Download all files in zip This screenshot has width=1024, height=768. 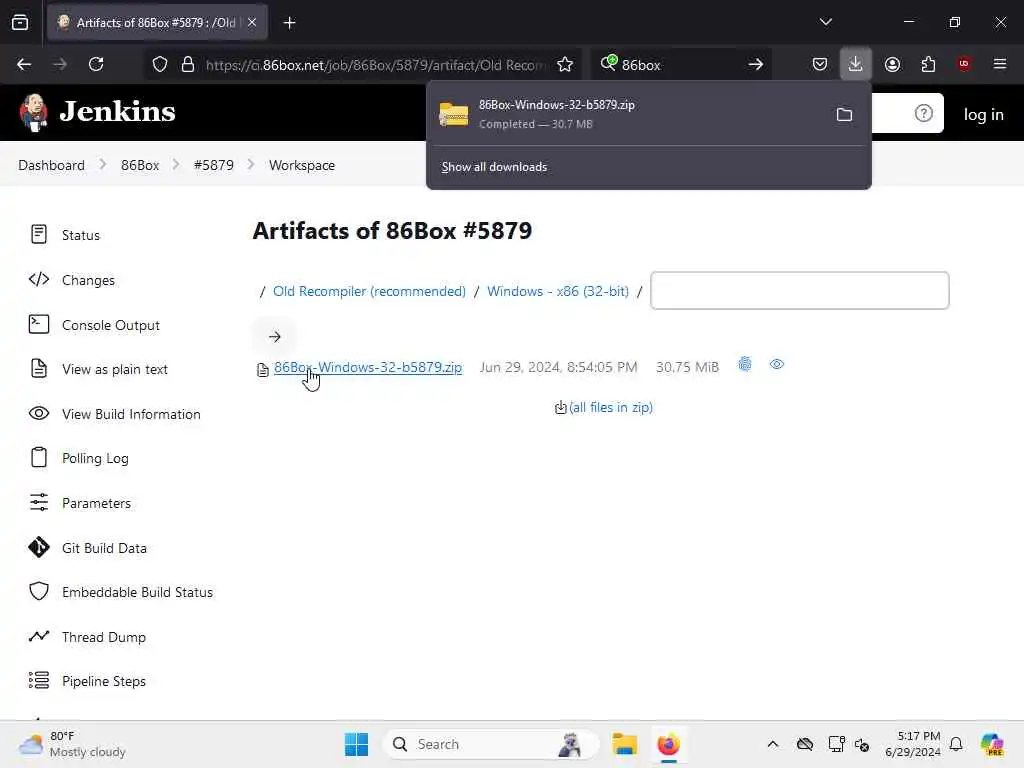tap(611, 408)
